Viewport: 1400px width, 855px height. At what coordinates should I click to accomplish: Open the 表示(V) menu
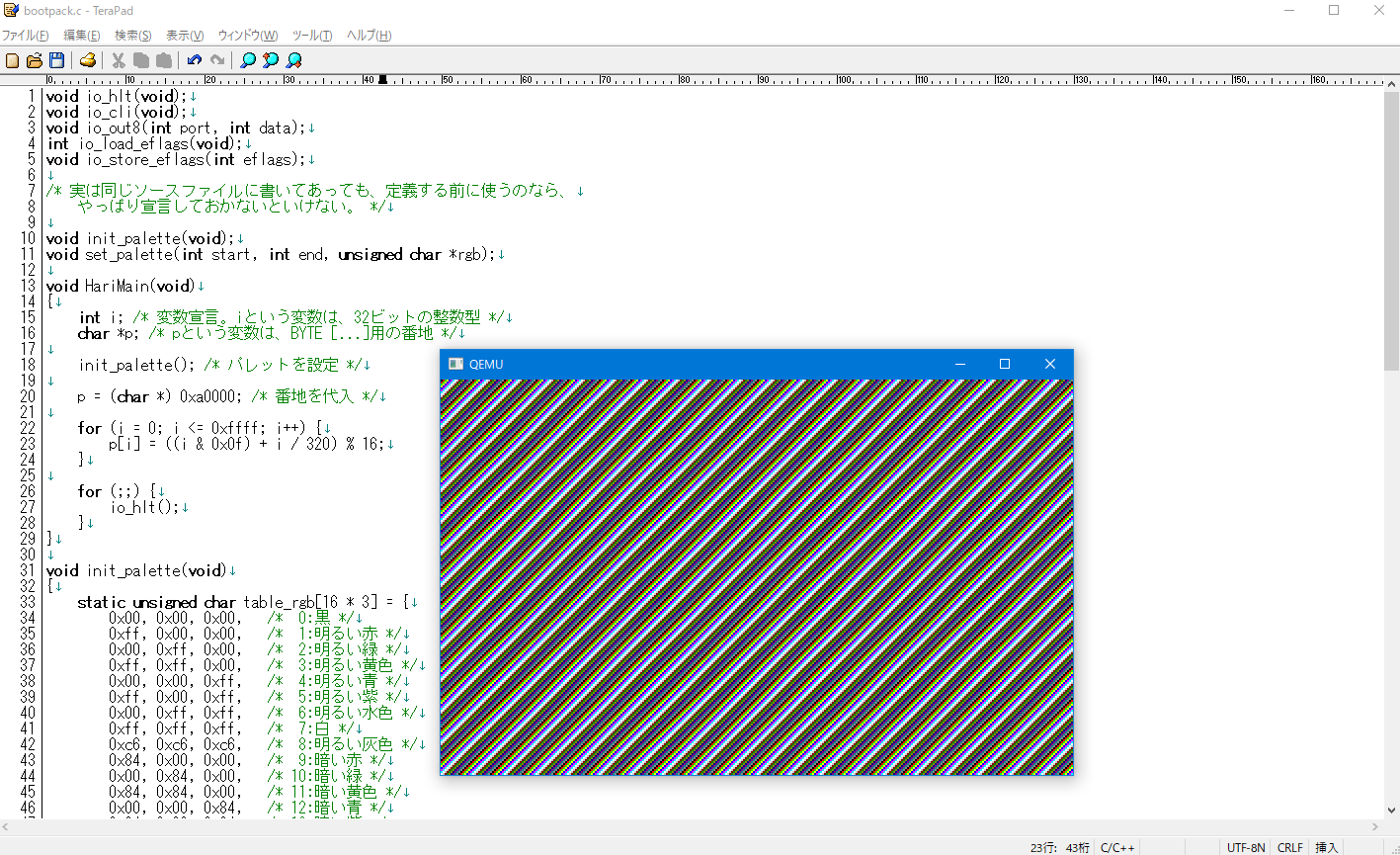[x=185, y=36]
